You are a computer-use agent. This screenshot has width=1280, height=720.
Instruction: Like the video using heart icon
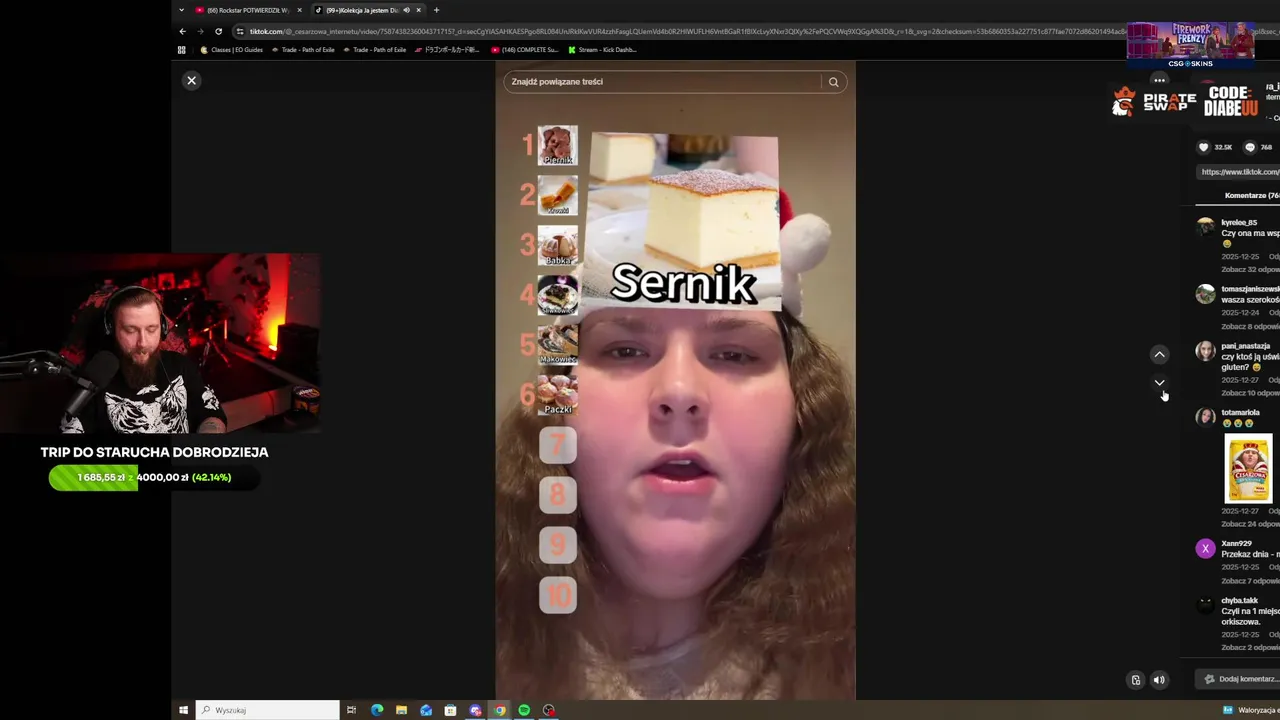(1204, 147)
